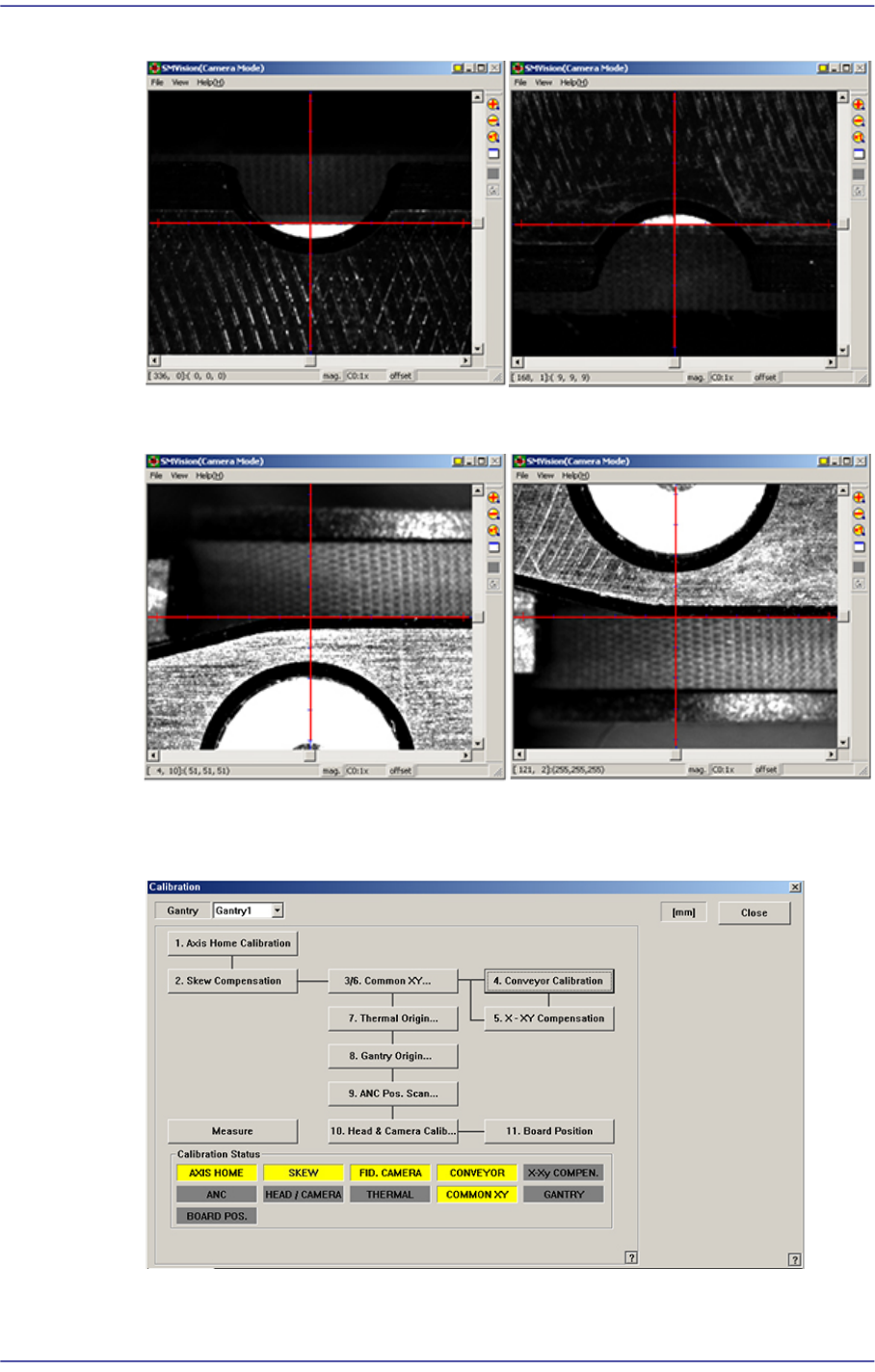
Task: Open the Gantry1 dropdown list
Action: click(278, 910)
